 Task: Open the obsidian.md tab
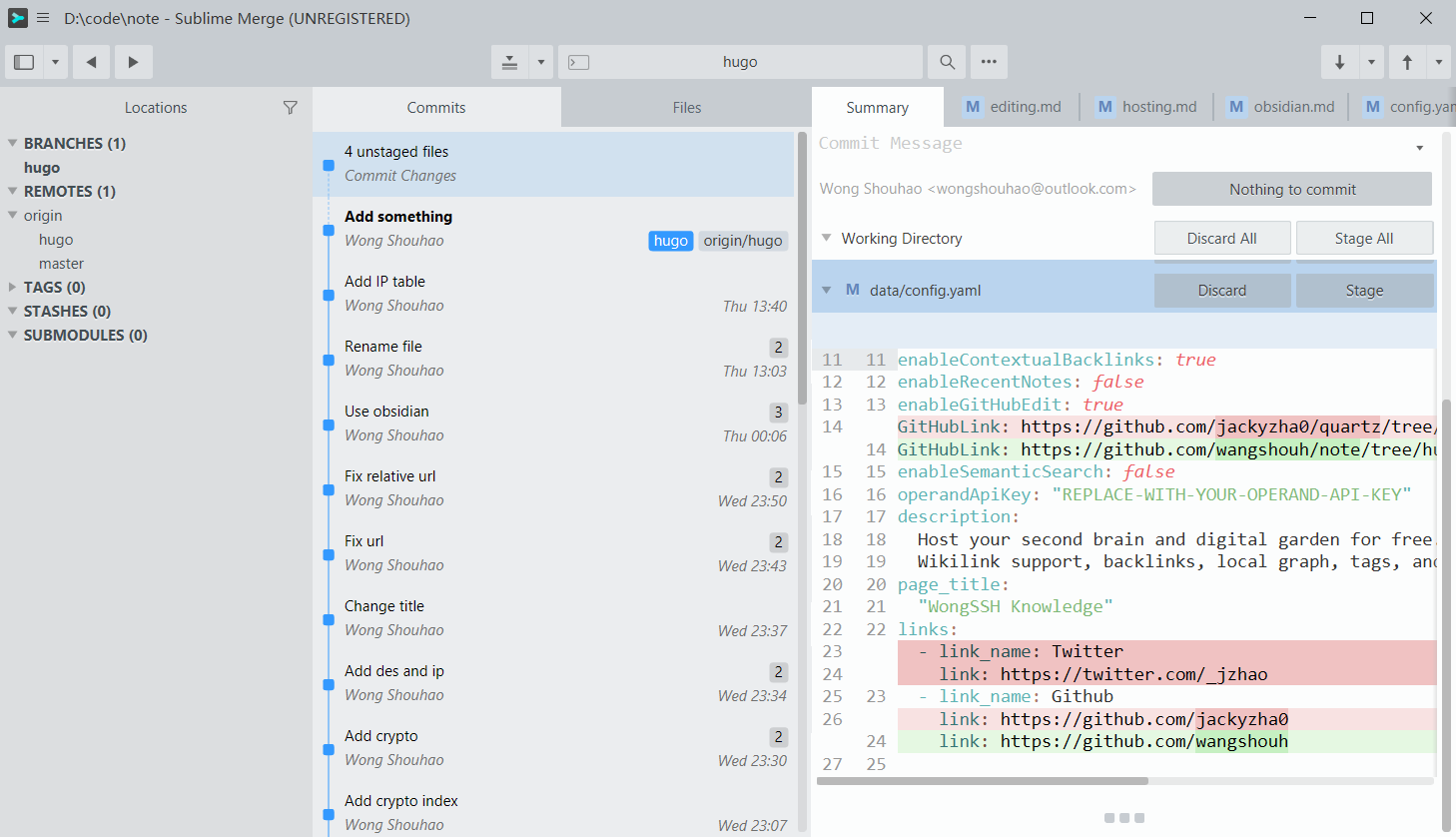[1281, 107]
